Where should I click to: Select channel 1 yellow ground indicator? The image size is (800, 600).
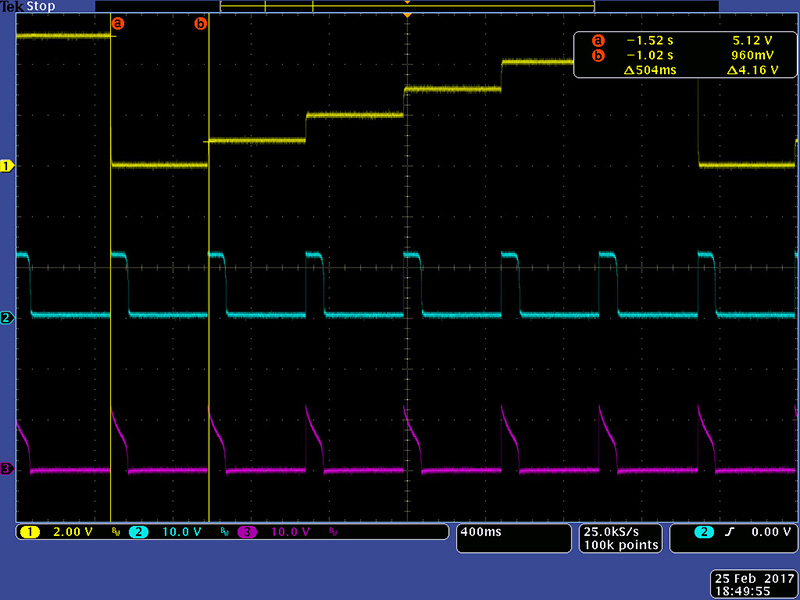(7, 165)
